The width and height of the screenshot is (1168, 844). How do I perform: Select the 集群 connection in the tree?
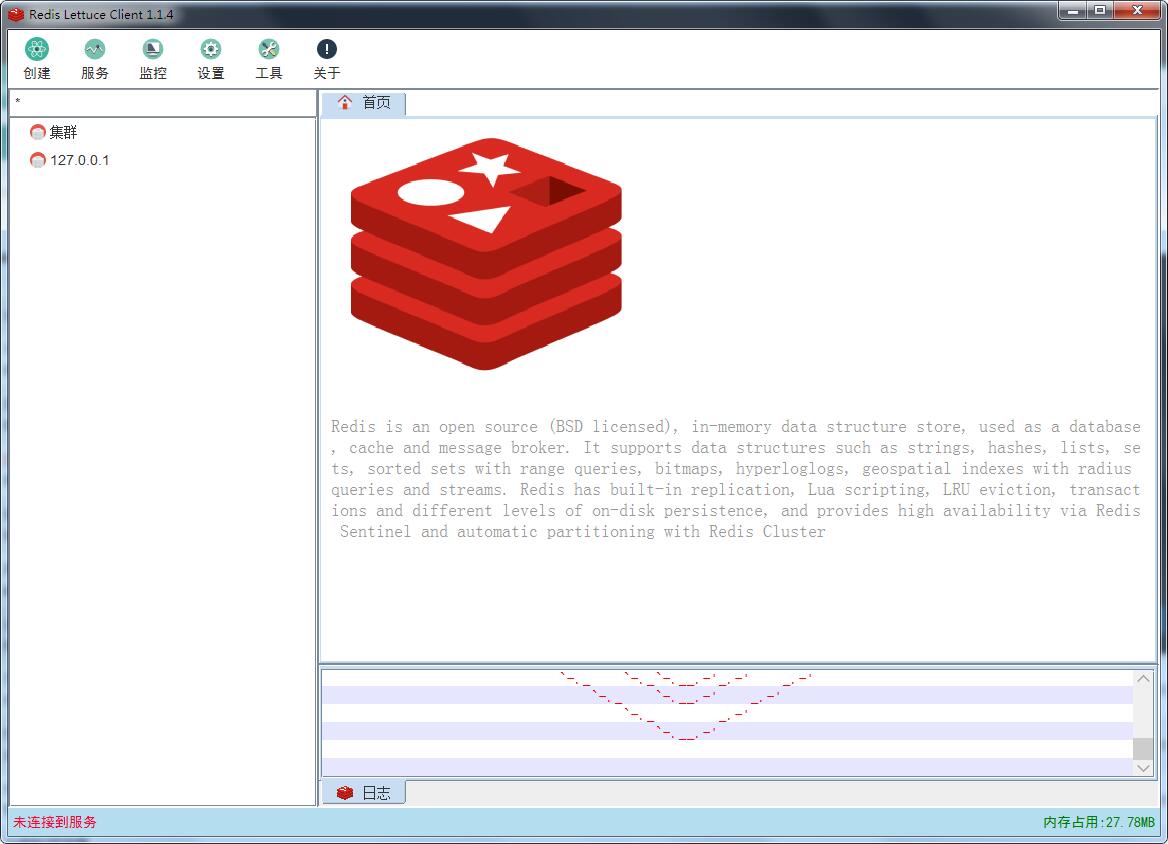(x=63, y=133)
